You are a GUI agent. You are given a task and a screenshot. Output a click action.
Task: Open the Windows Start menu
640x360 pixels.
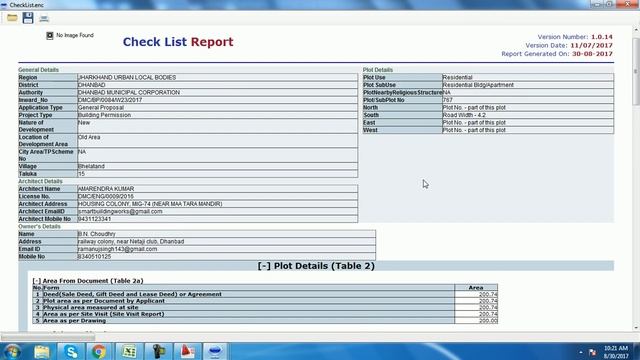coord(12,351)
